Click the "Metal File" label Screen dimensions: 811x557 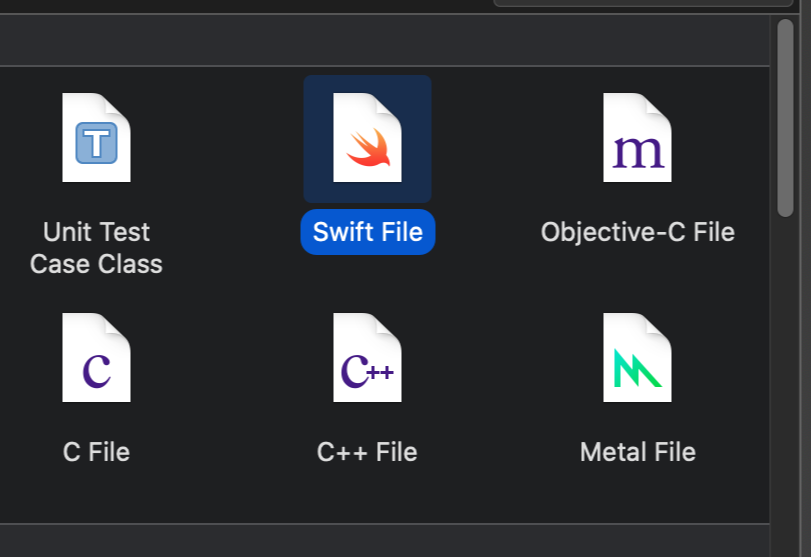638,452
